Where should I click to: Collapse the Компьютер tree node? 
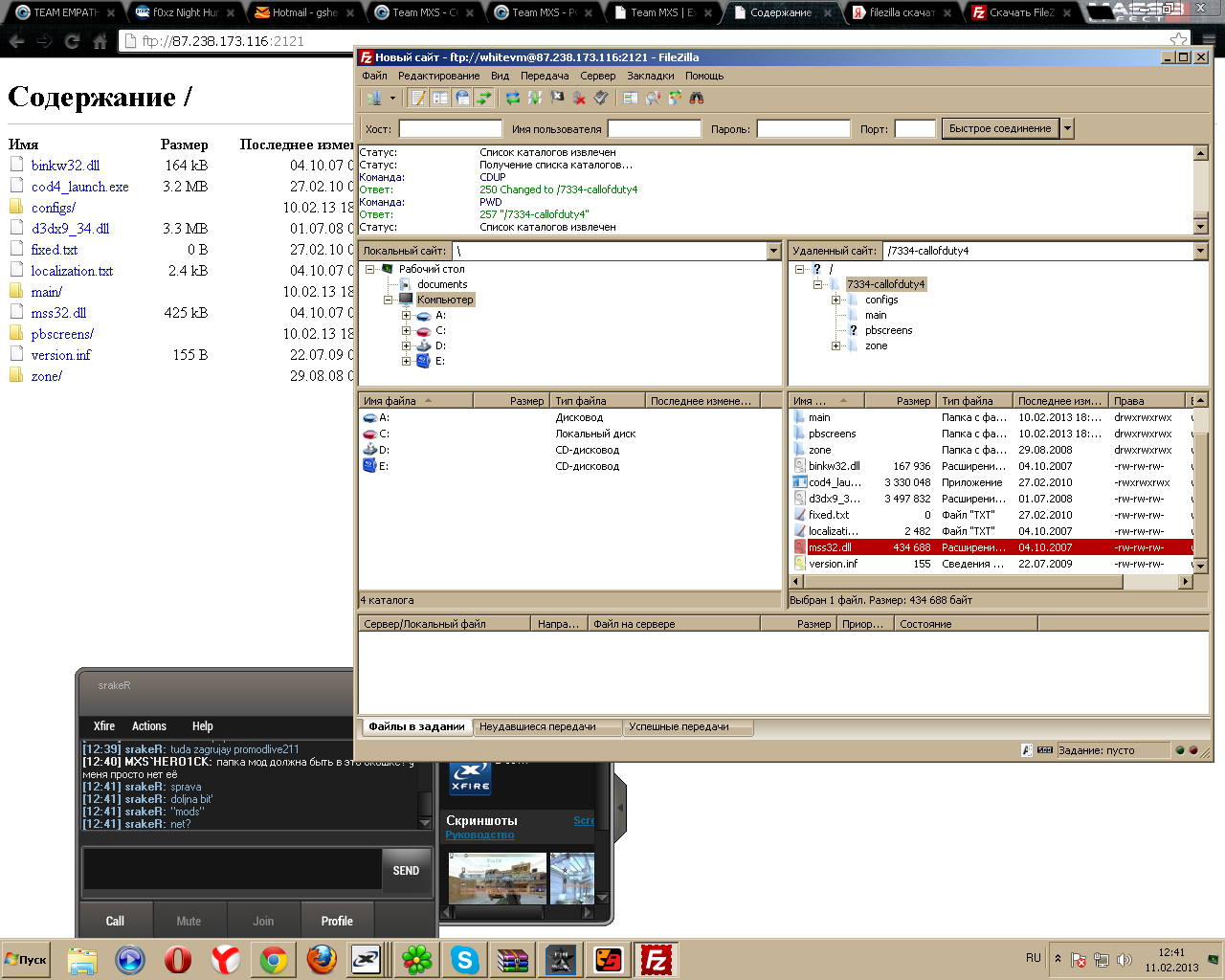tap(388, 300)
